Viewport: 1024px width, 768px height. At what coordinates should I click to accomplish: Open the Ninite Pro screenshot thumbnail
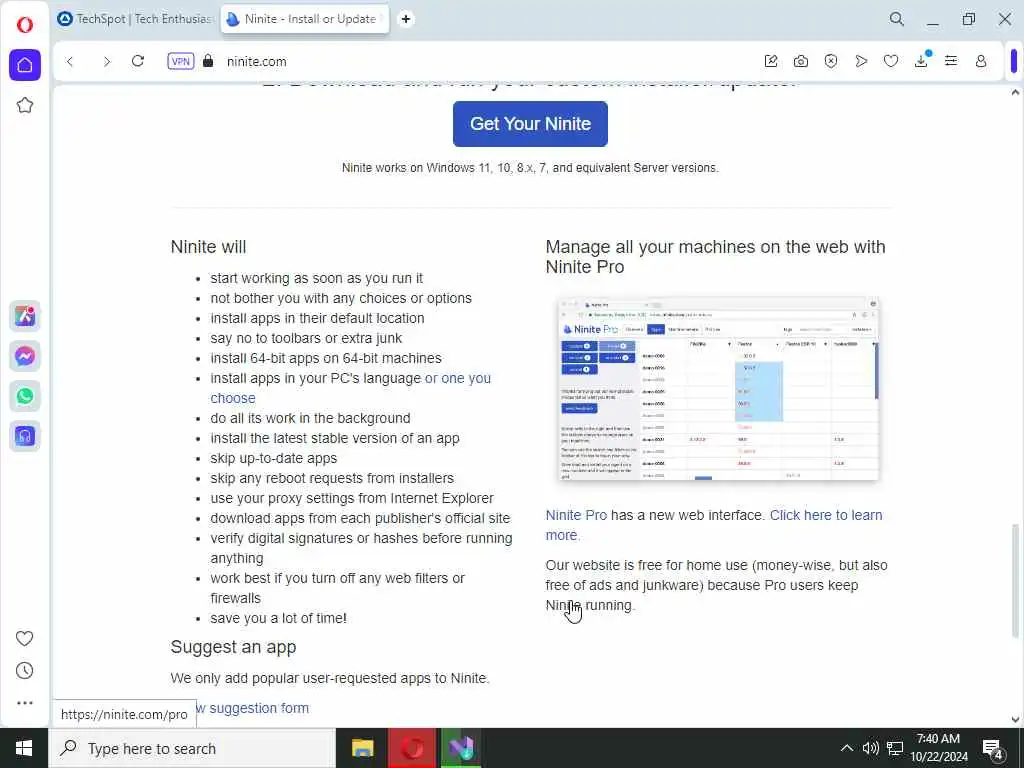click(718, 389)
